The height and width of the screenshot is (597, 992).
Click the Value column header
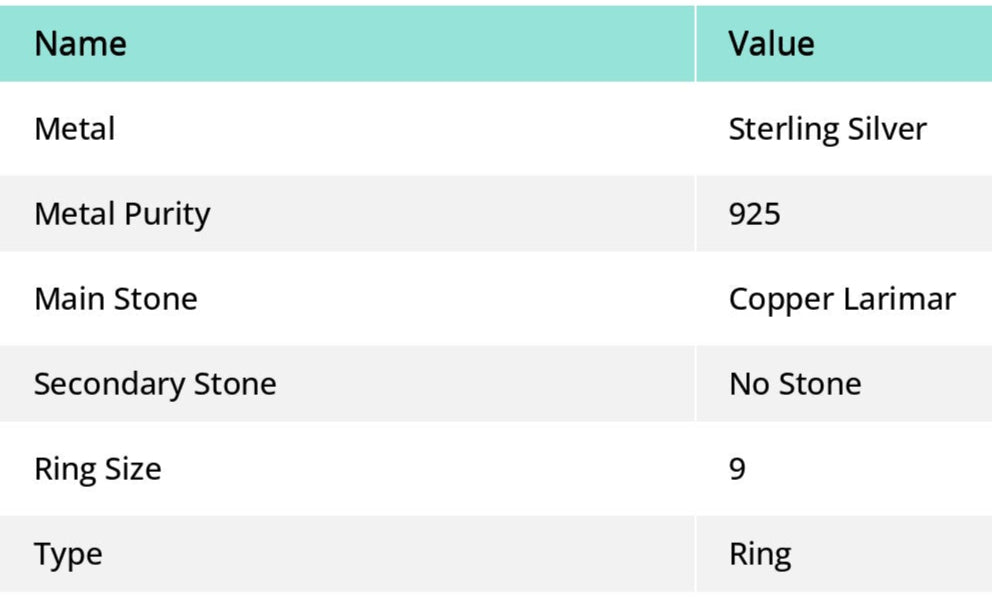coord(771,44)
